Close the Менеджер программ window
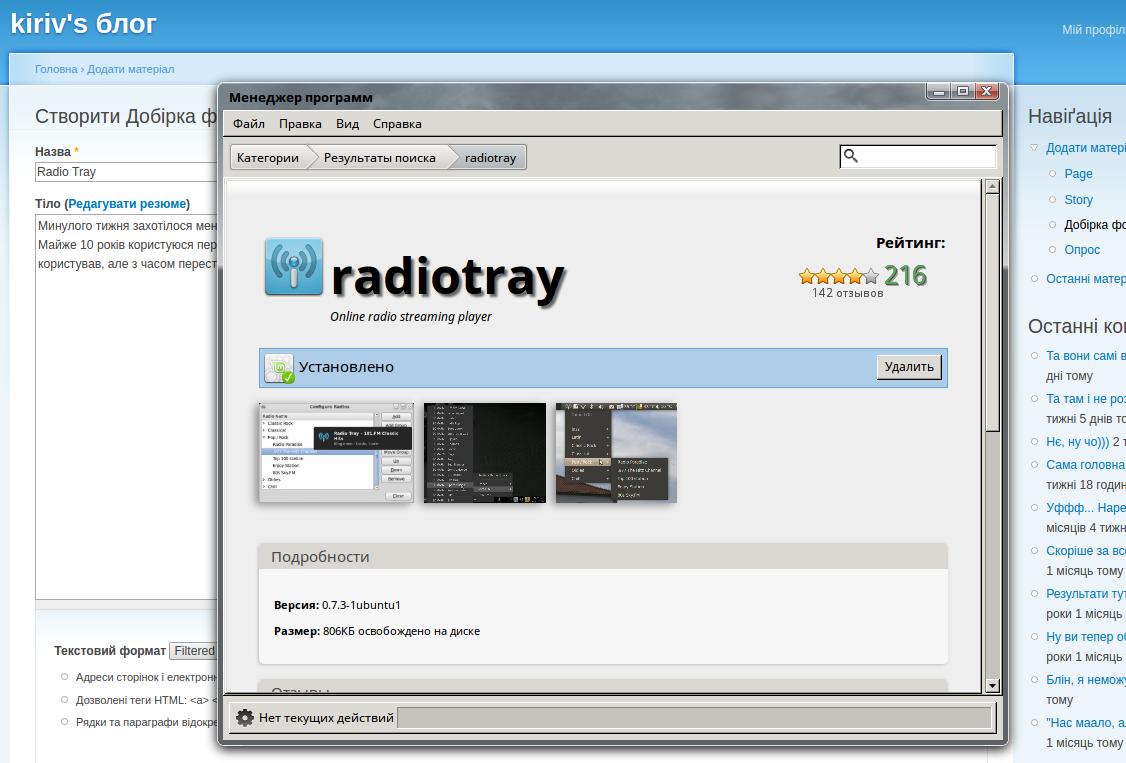1126x763 pixels. [x=987, y=92]
